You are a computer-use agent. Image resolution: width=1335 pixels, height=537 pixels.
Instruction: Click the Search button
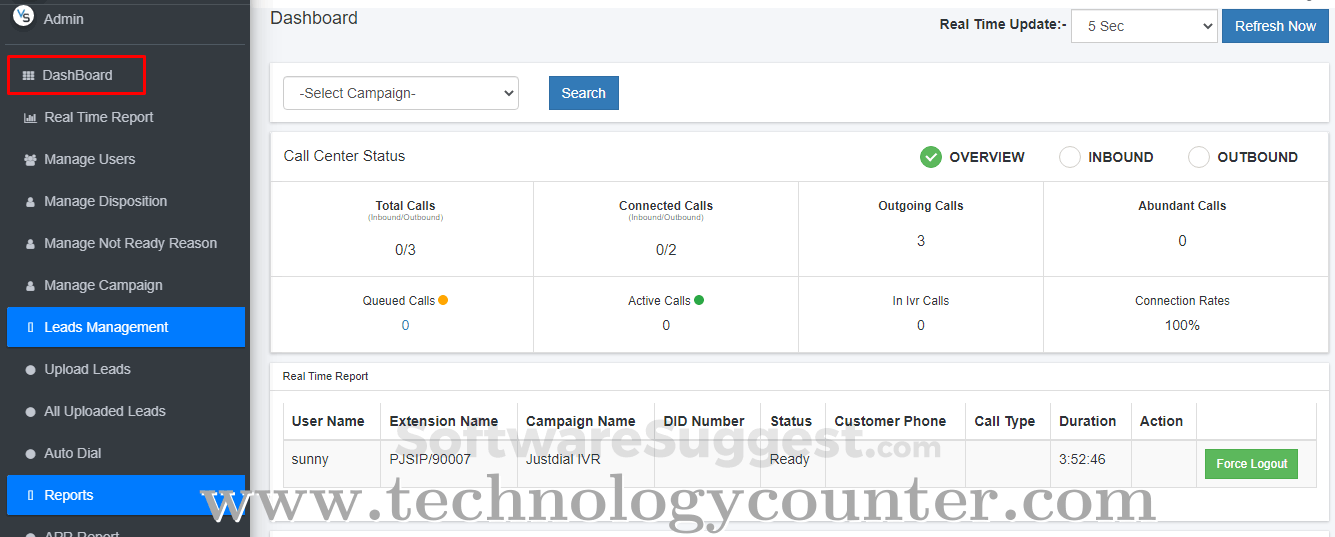(x=584, y=93)
